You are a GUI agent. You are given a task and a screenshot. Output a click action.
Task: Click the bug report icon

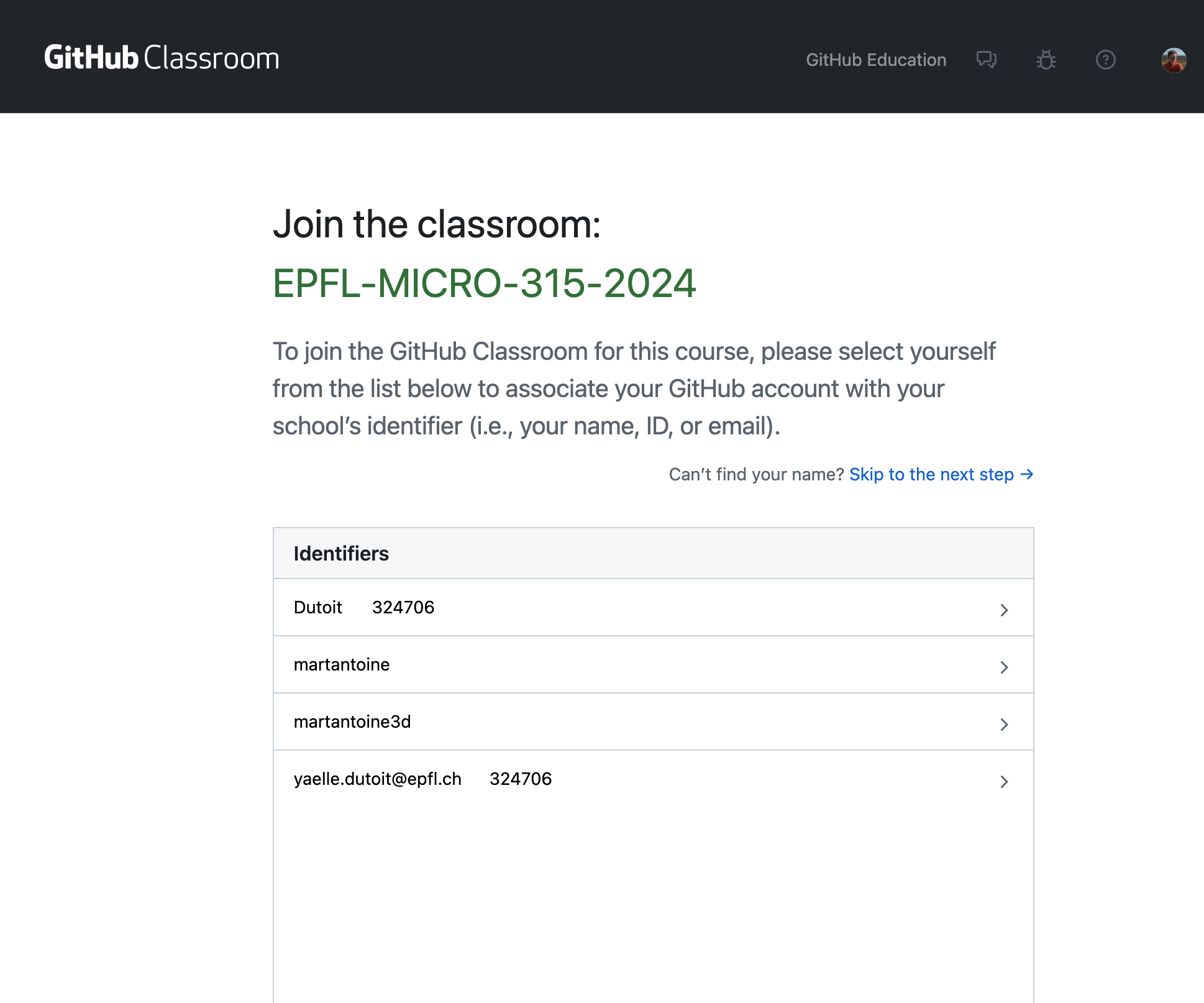(1046, 60)
